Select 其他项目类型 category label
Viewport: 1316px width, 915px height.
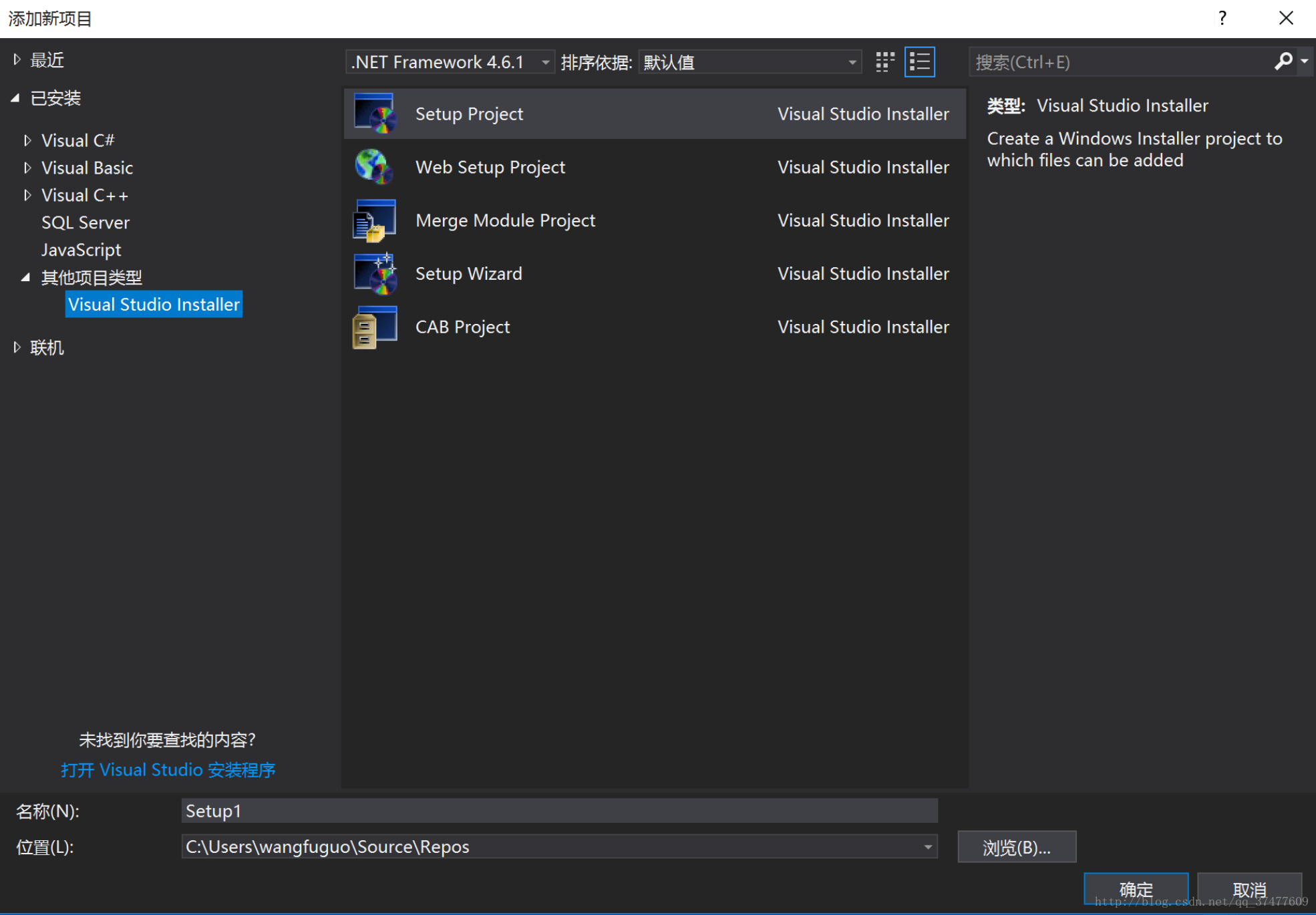[92, 277]
